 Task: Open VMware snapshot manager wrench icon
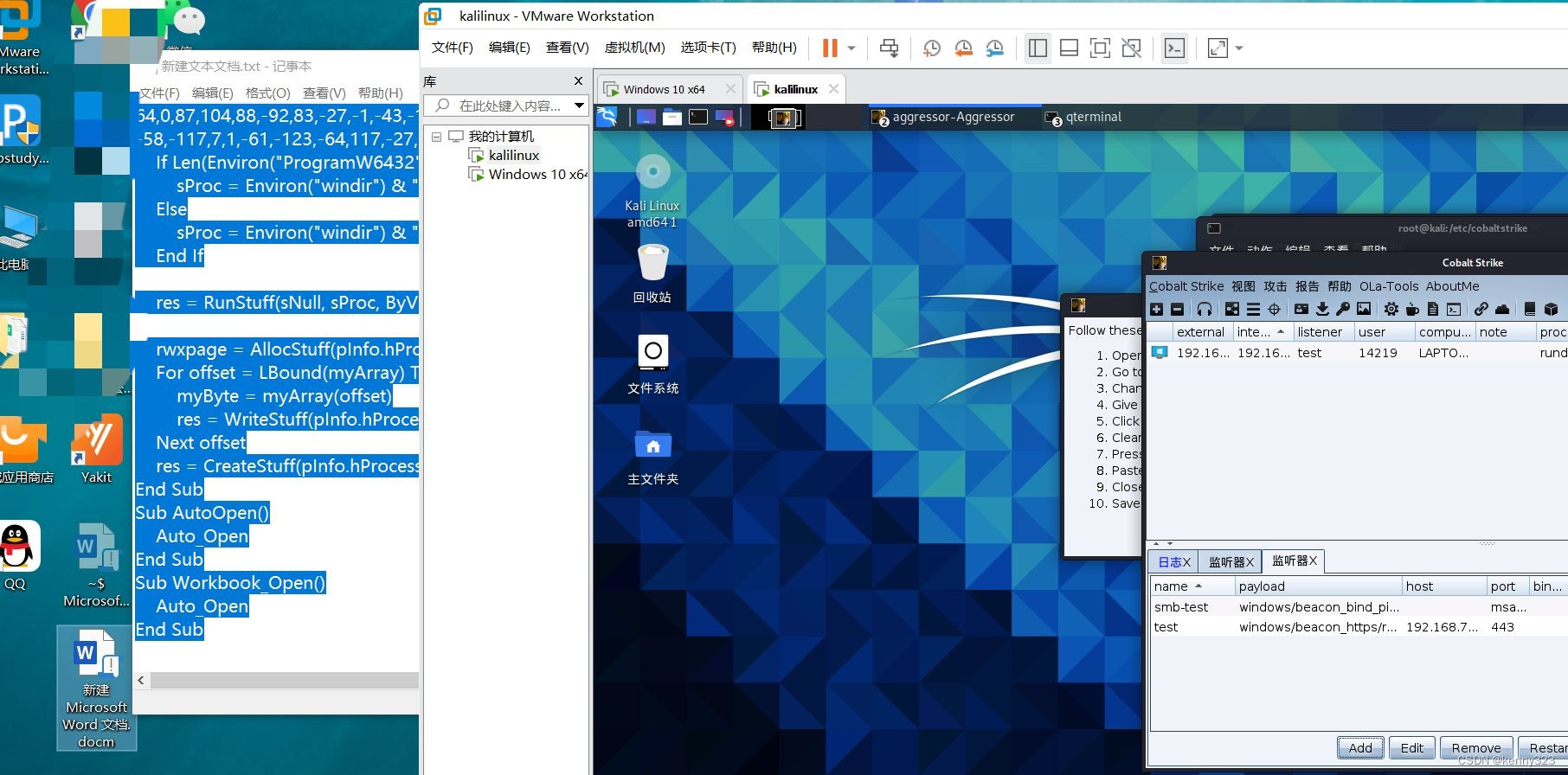tap(995, 48)
